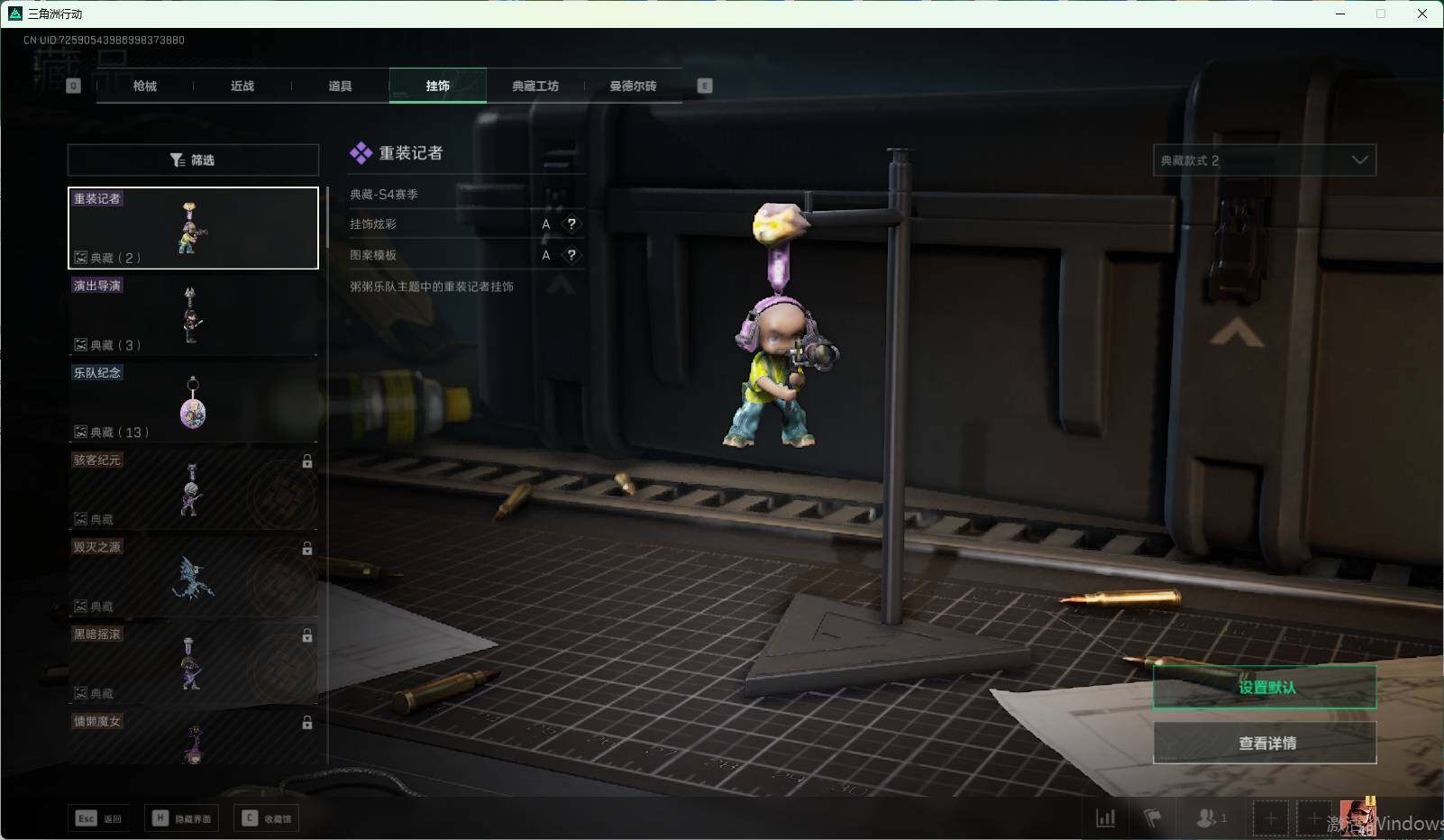Open 查看详情 details button

1265,743
